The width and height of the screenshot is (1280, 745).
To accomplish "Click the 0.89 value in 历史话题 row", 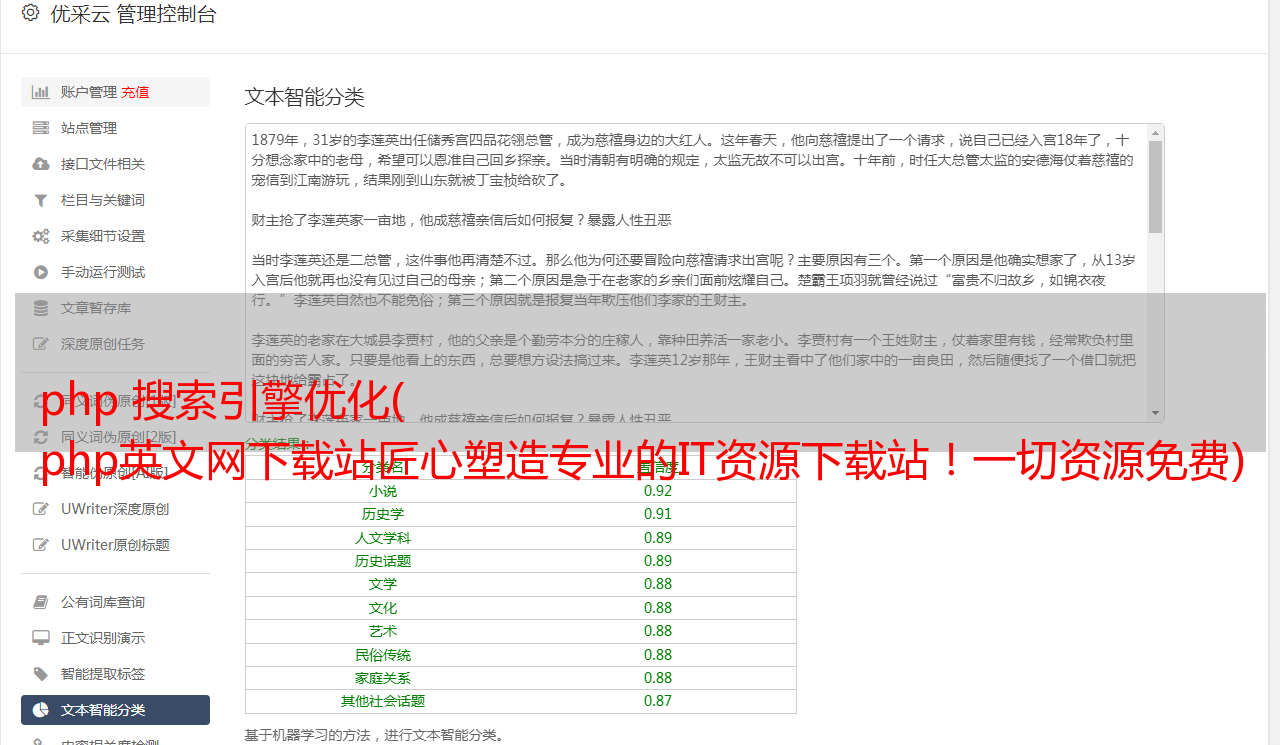I will (658, 561).
